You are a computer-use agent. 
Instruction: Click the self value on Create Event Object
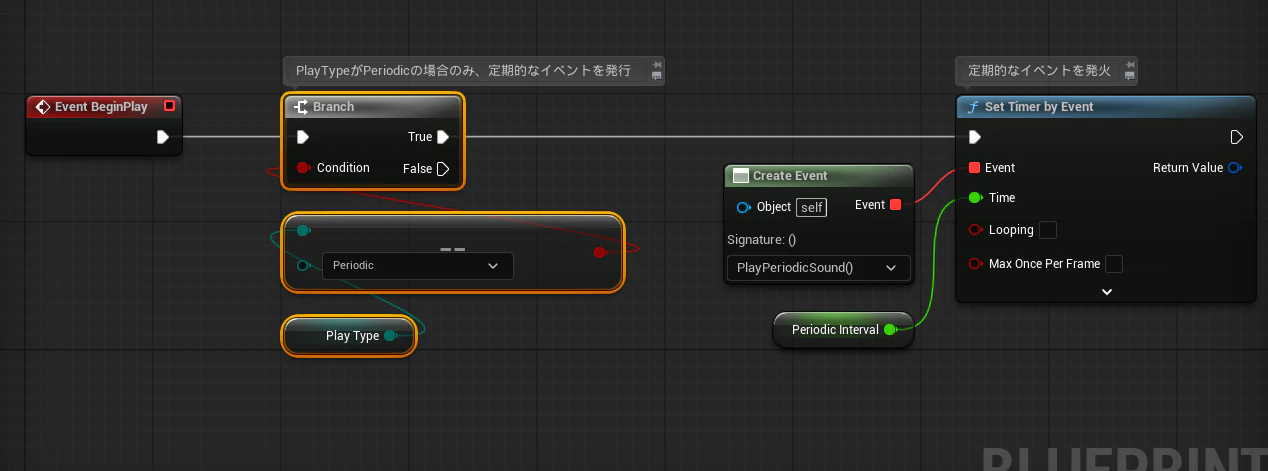click(811, 207)
